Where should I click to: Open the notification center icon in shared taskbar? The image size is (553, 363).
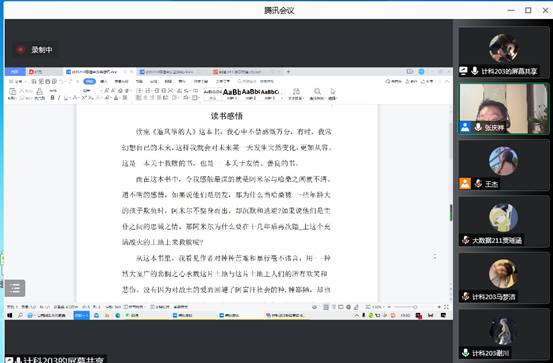[443, 315]
